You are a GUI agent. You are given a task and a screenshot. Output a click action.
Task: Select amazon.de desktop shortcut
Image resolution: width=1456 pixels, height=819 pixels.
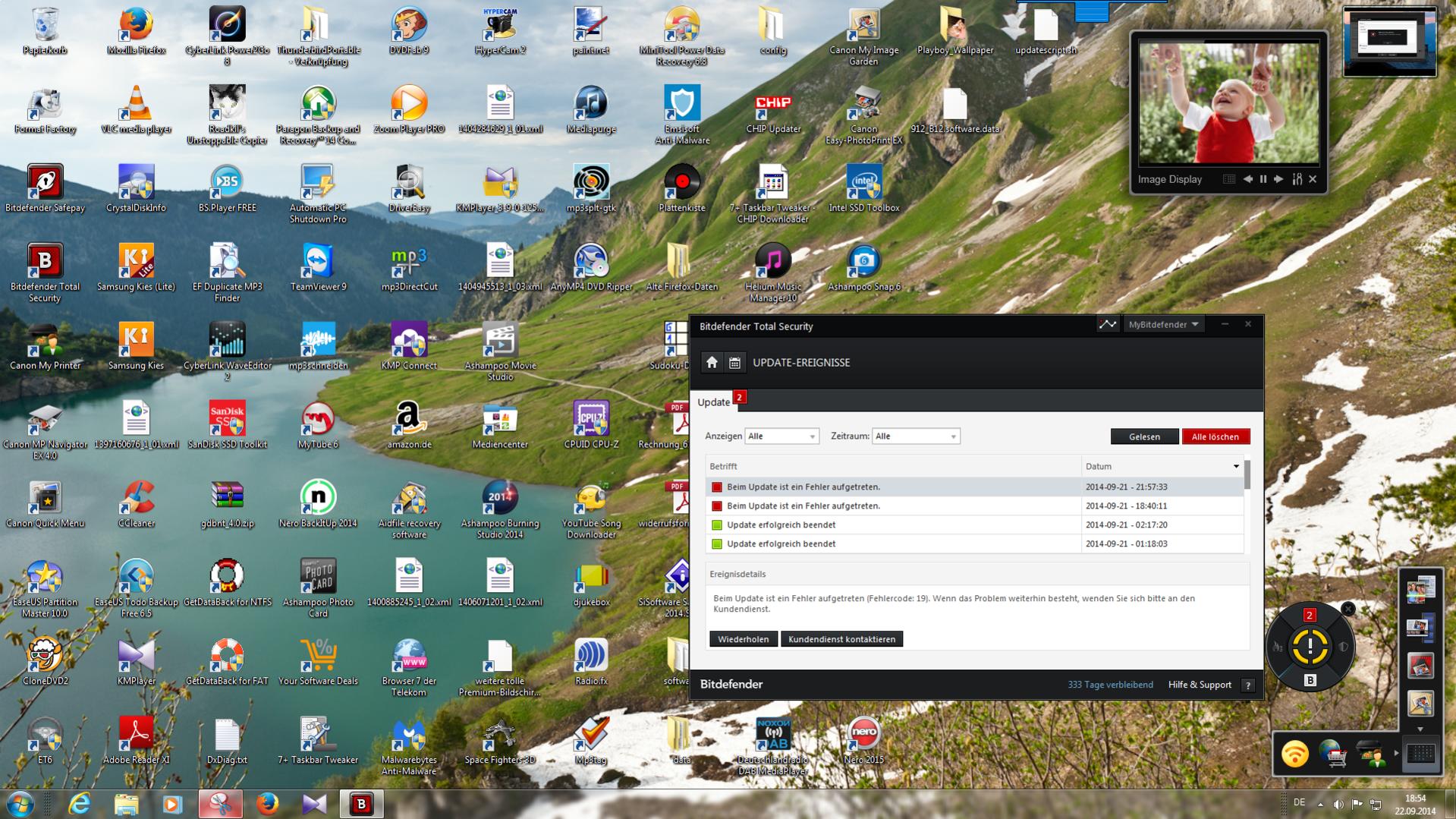(409, 426)
